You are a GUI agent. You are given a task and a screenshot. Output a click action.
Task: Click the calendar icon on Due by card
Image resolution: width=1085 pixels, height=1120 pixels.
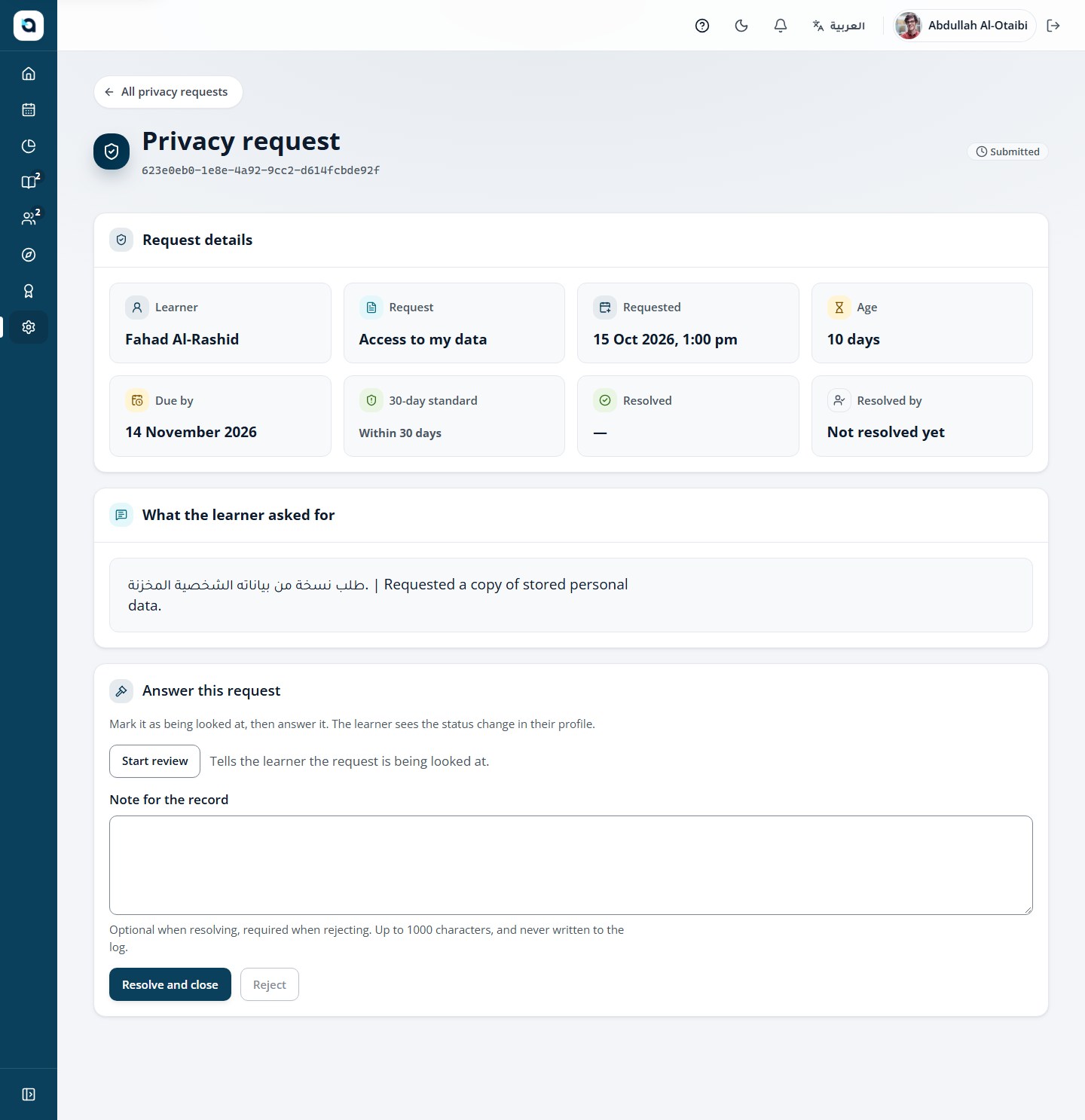137,400
